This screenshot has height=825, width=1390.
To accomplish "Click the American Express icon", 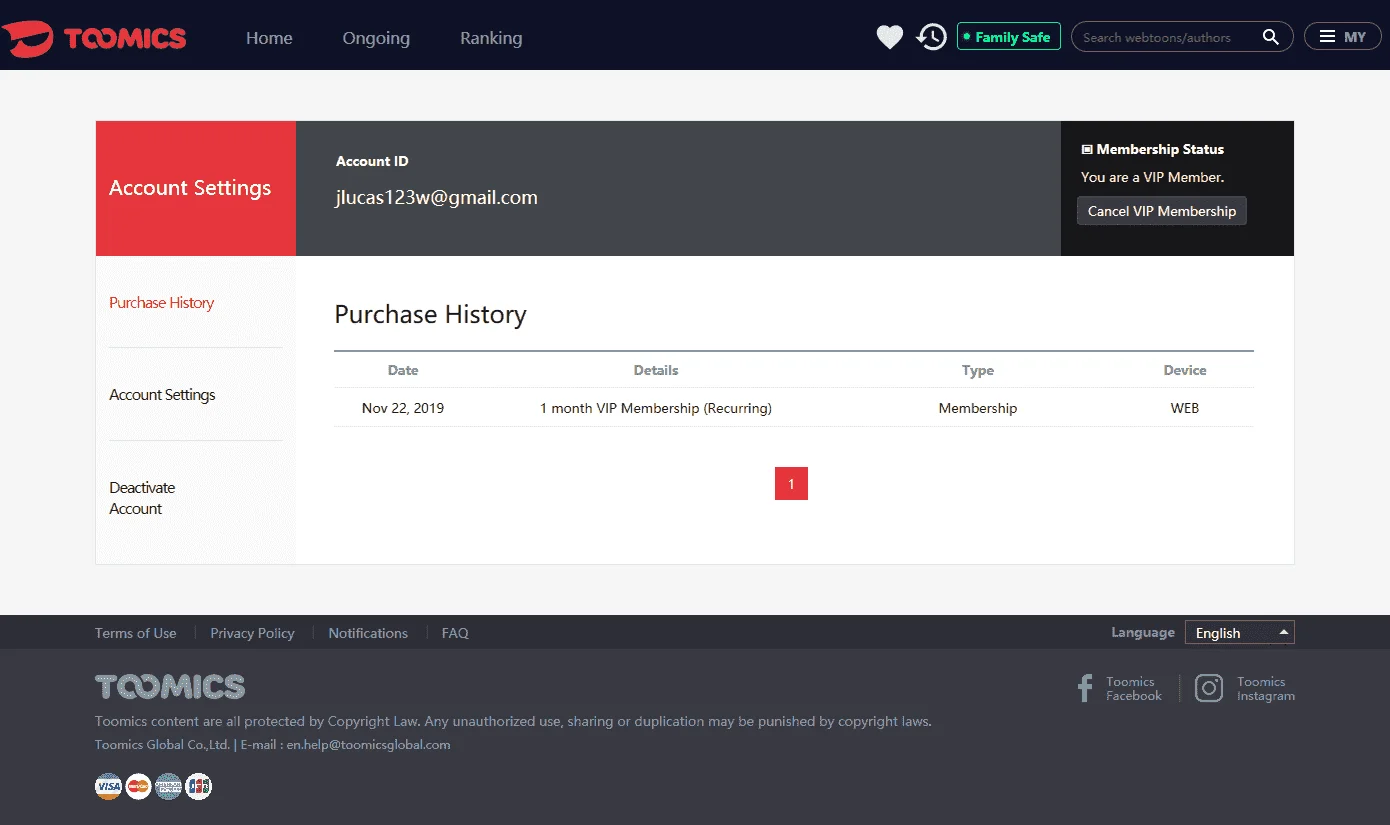I will click(168, 786).
